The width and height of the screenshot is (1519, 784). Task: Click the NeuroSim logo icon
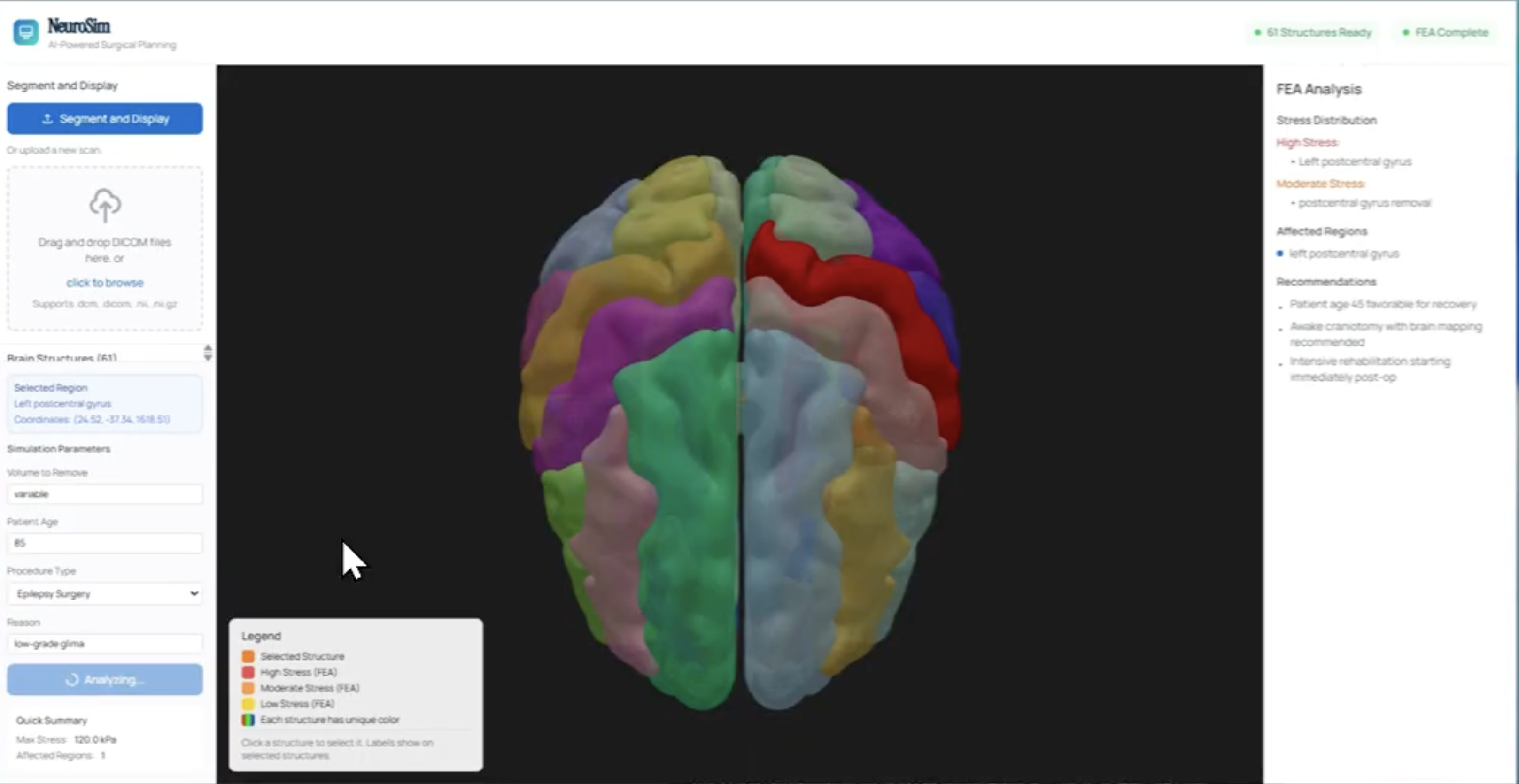[26, 32]
